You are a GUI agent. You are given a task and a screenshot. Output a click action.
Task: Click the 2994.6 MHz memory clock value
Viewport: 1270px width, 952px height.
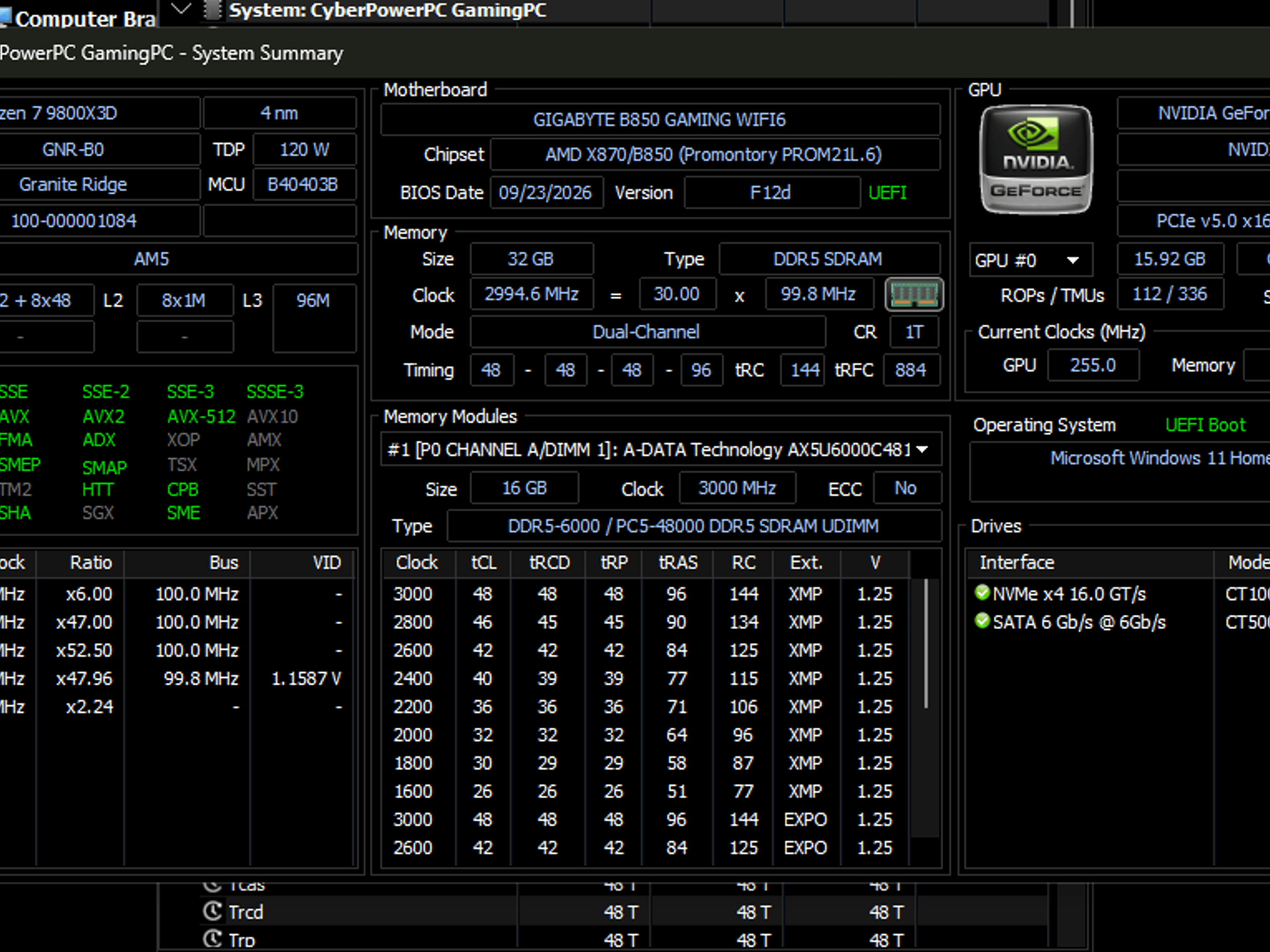point(531,294)
